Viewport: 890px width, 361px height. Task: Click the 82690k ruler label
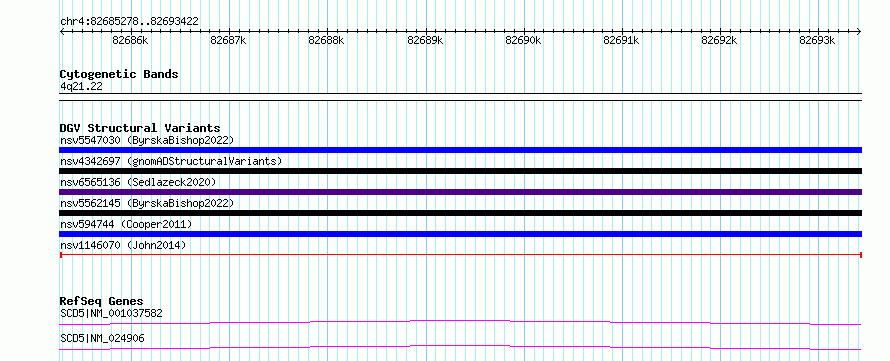523,40
